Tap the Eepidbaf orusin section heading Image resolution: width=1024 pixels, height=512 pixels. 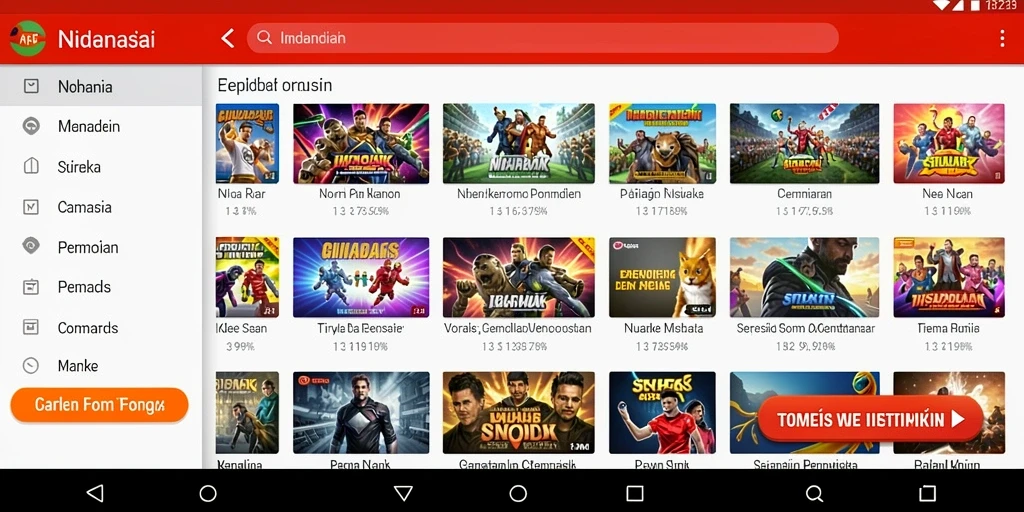(x=275, y=85)
